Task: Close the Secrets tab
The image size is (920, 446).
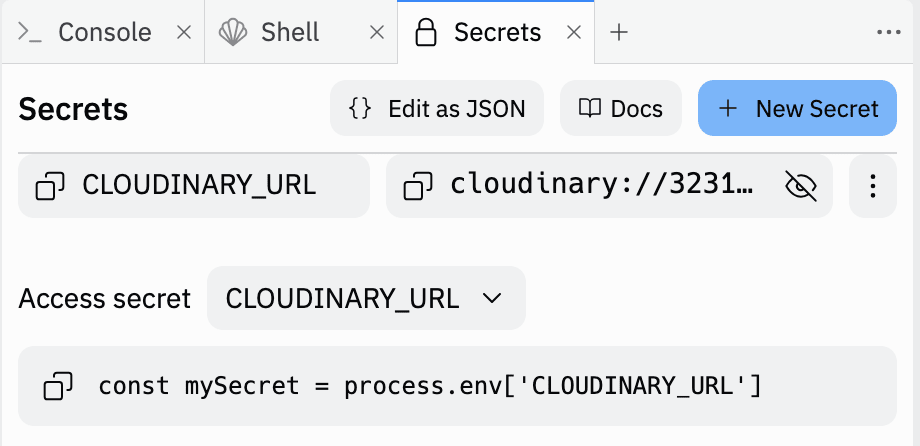Action: point(574,32)
